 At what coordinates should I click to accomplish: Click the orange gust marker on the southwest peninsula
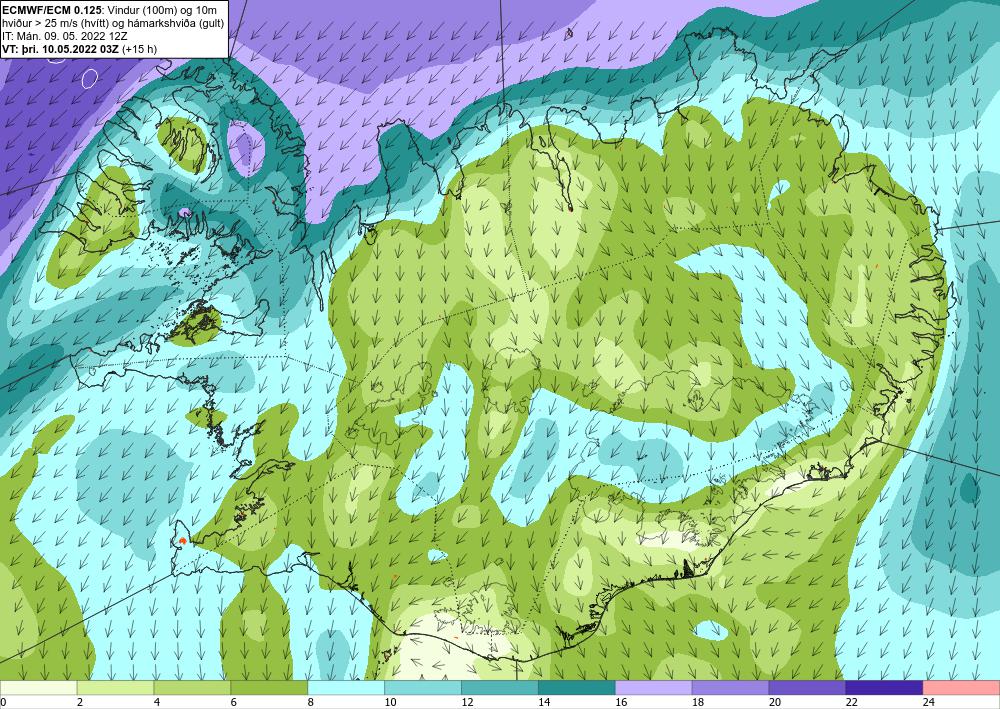[182, 541]
